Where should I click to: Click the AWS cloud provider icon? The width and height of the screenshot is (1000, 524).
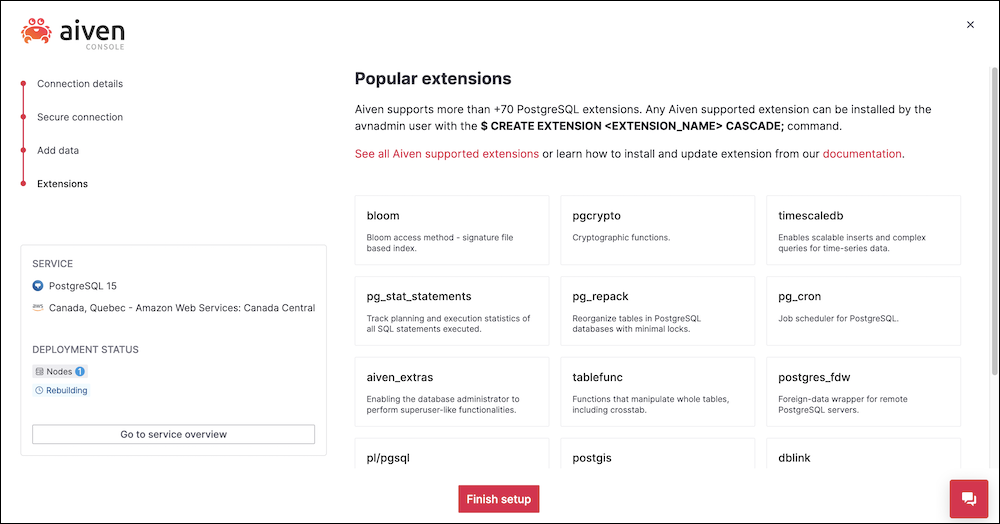38,307
